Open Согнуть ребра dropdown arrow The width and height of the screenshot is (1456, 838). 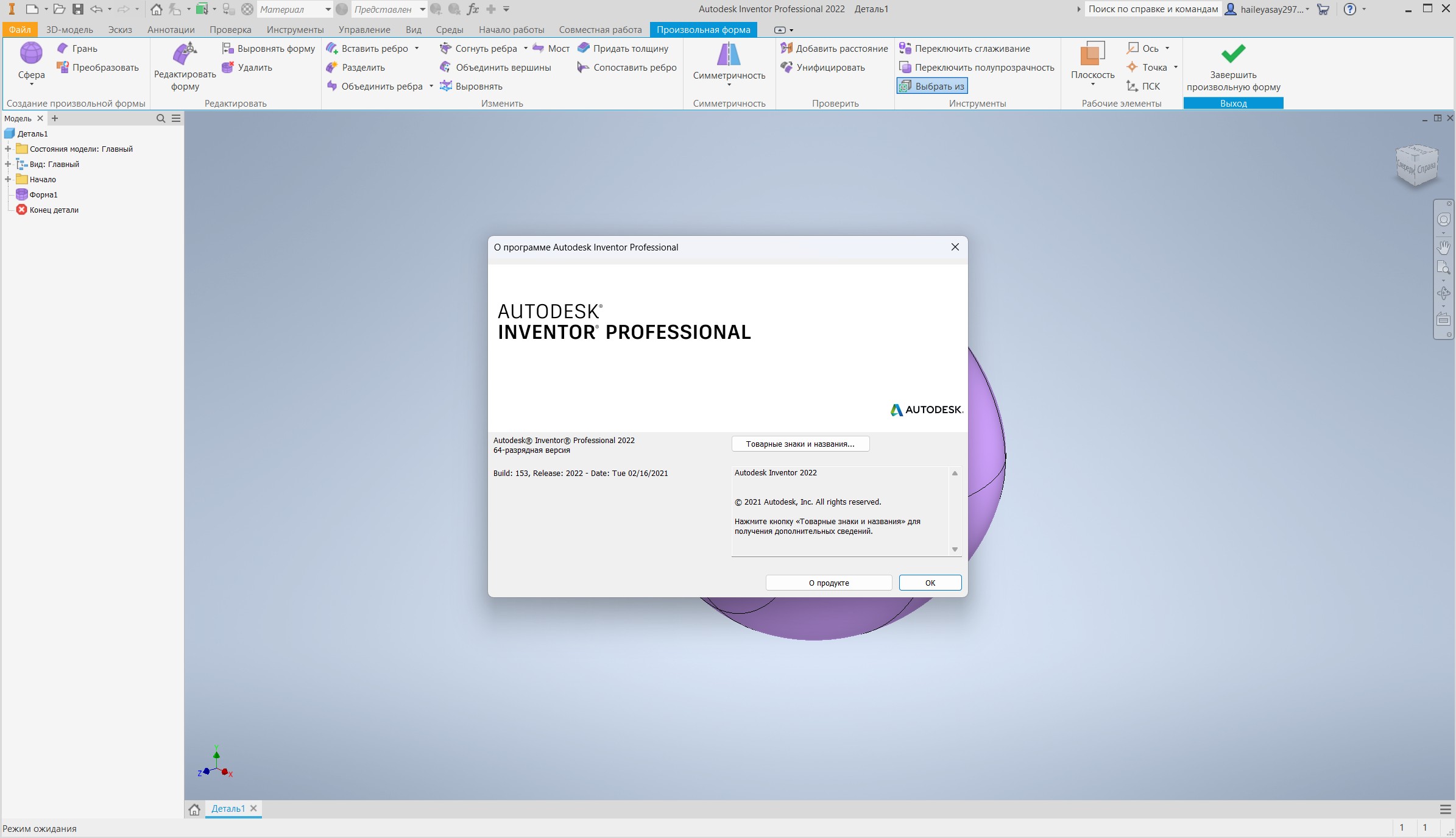525,48
